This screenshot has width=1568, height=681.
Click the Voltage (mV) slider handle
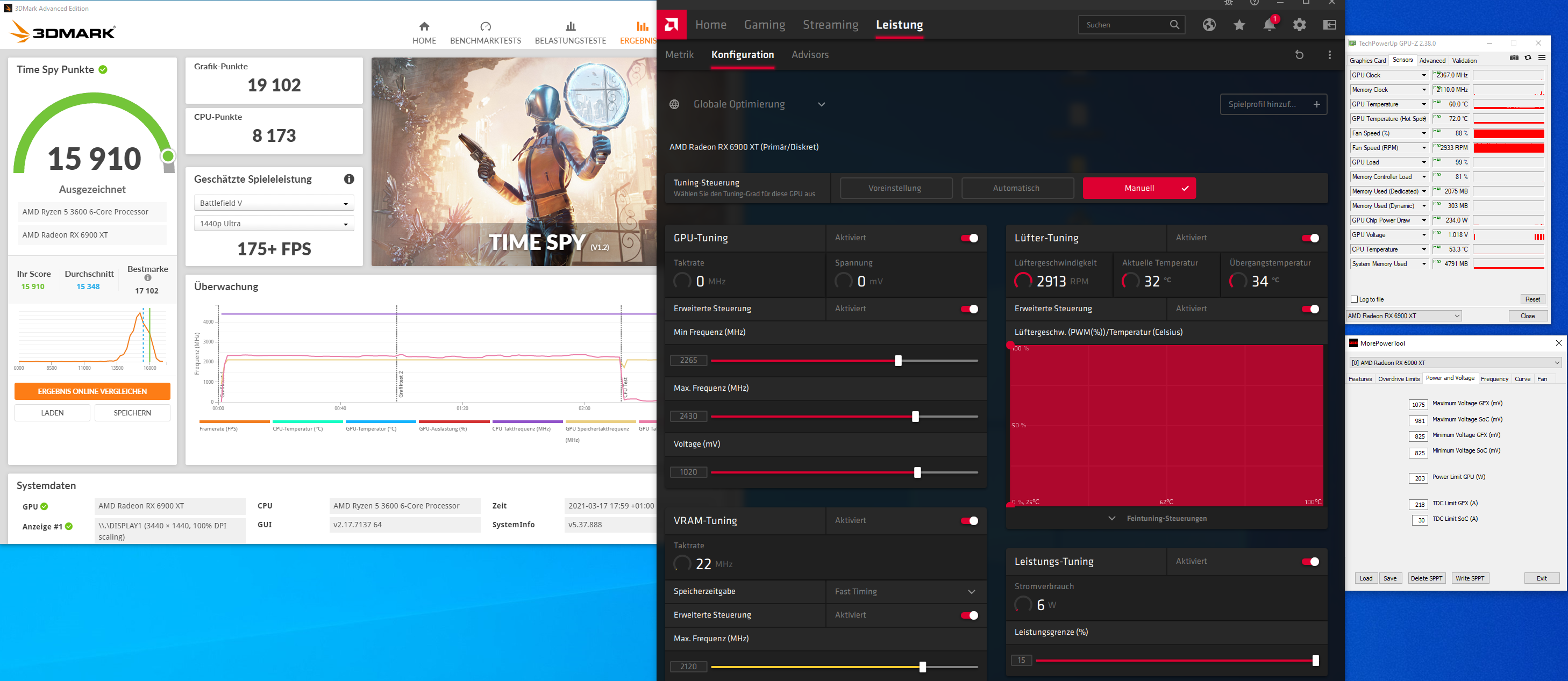pyautogui.click(x=917, y=473)
